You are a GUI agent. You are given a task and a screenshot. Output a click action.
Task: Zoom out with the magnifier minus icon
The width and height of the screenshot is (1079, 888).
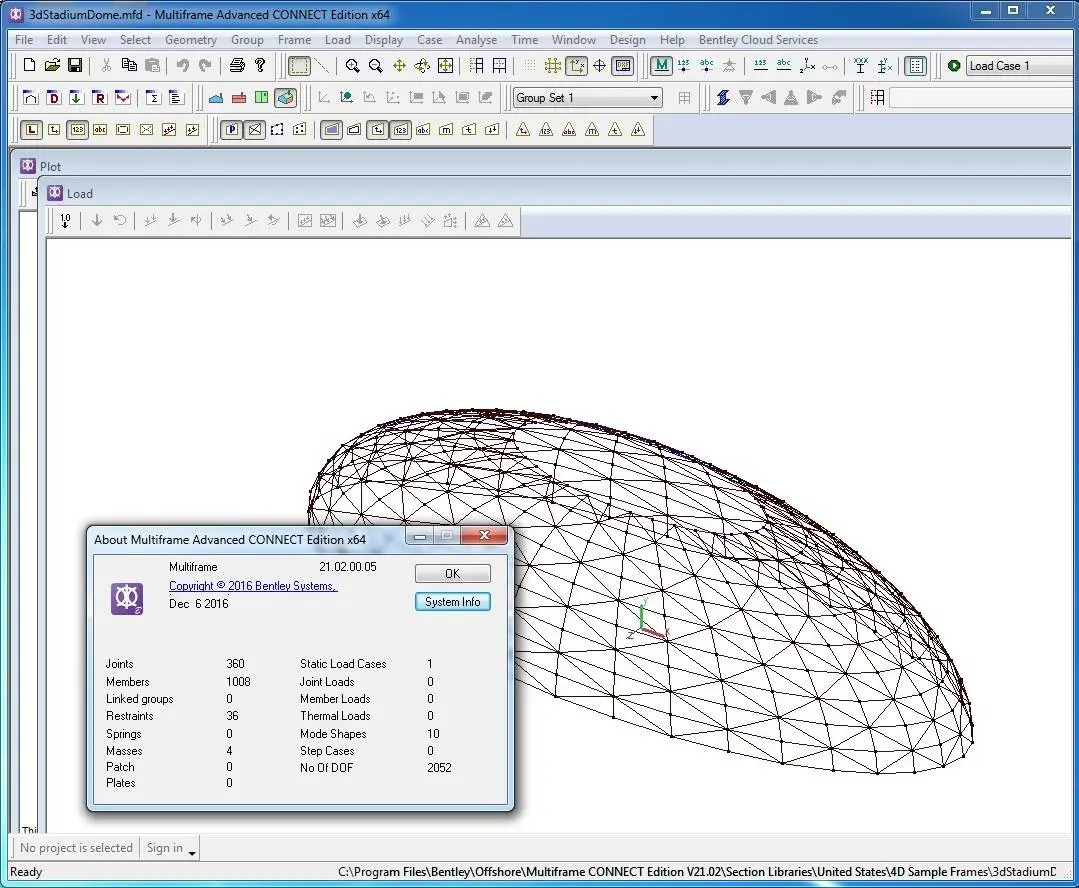click(376, 66)
